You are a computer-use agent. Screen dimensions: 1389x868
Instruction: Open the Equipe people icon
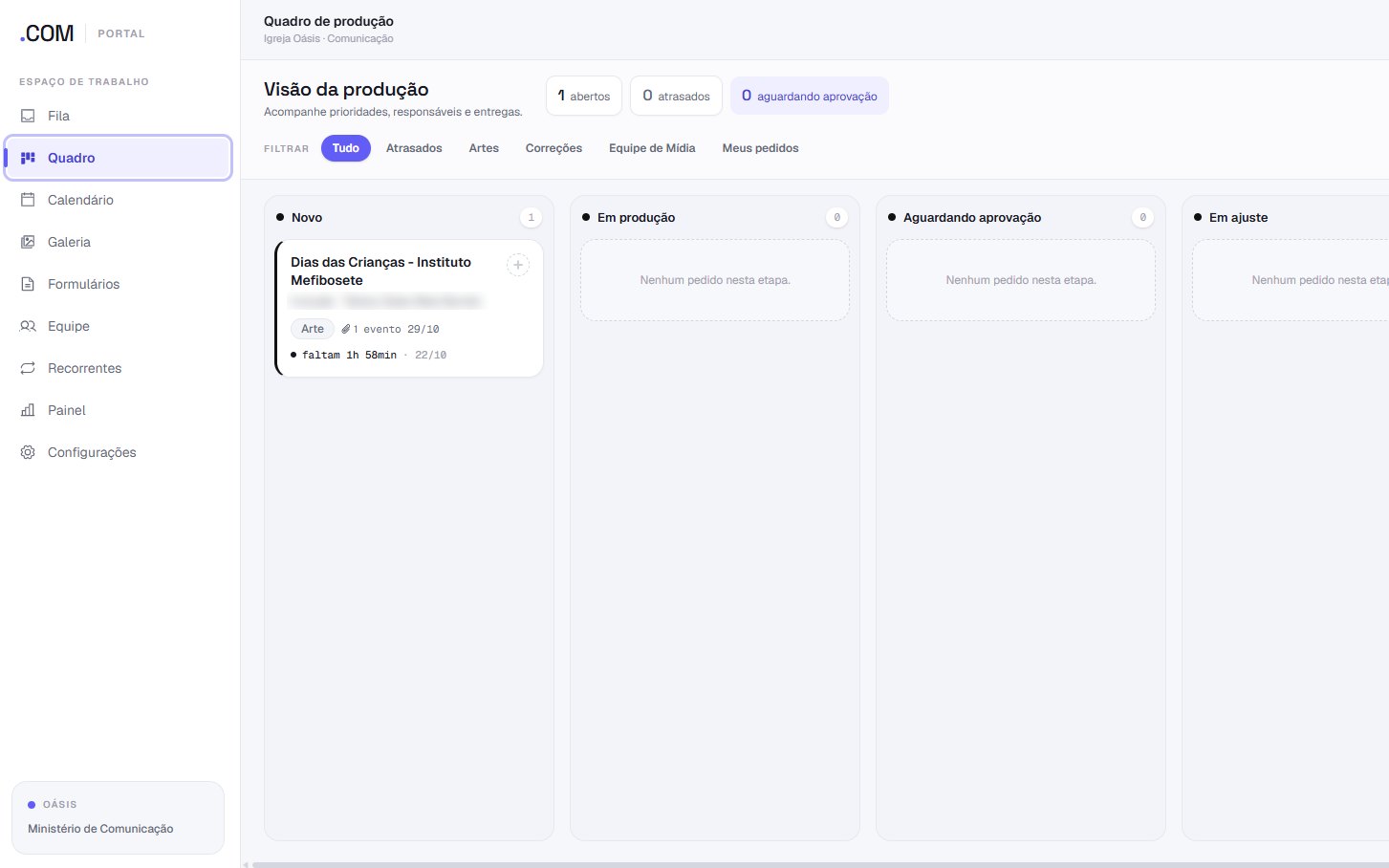tap(28, 326)
